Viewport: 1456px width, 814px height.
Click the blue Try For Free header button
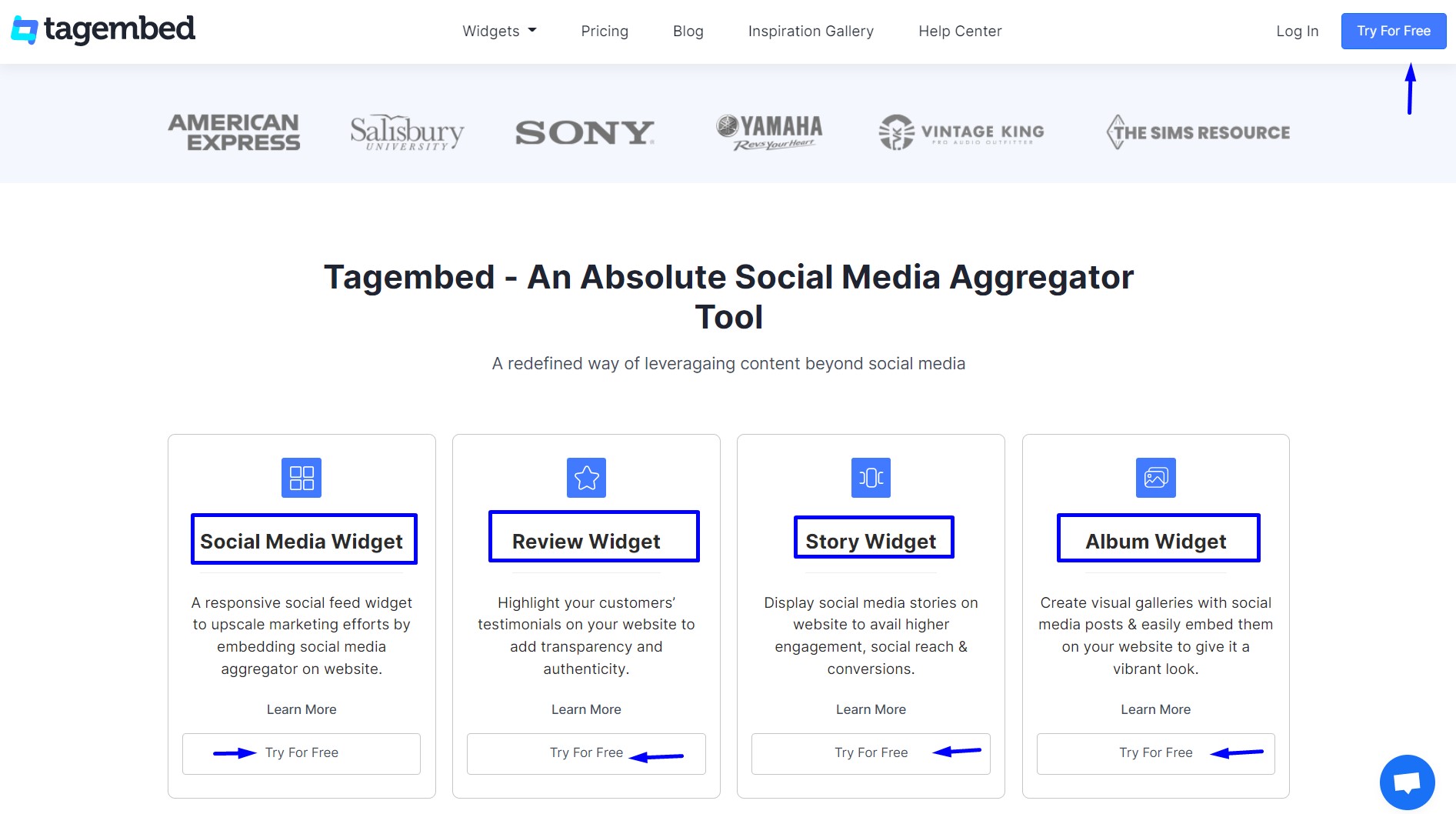(1394, 31)
